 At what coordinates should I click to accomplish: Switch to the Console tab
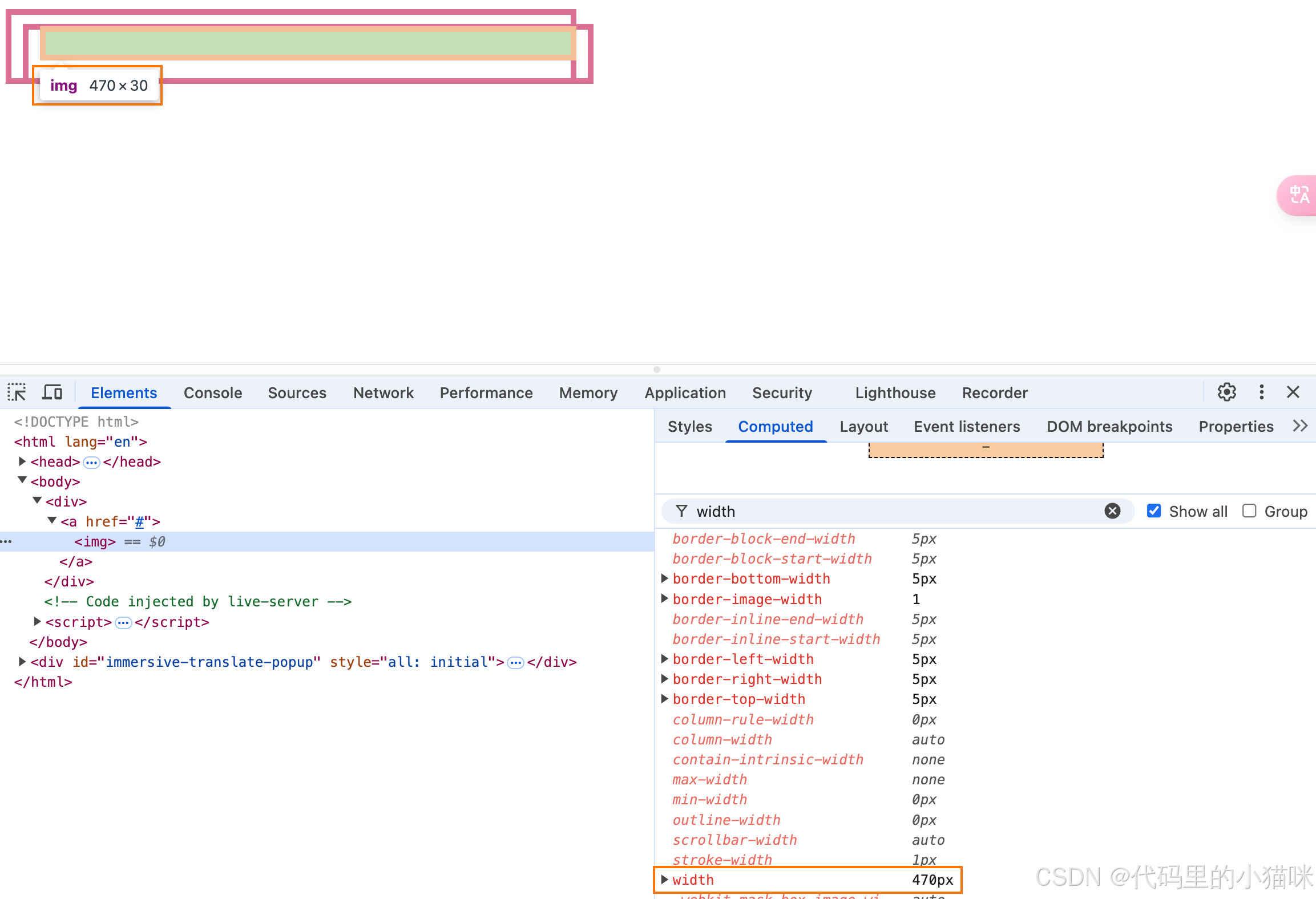tap(213, 392)
